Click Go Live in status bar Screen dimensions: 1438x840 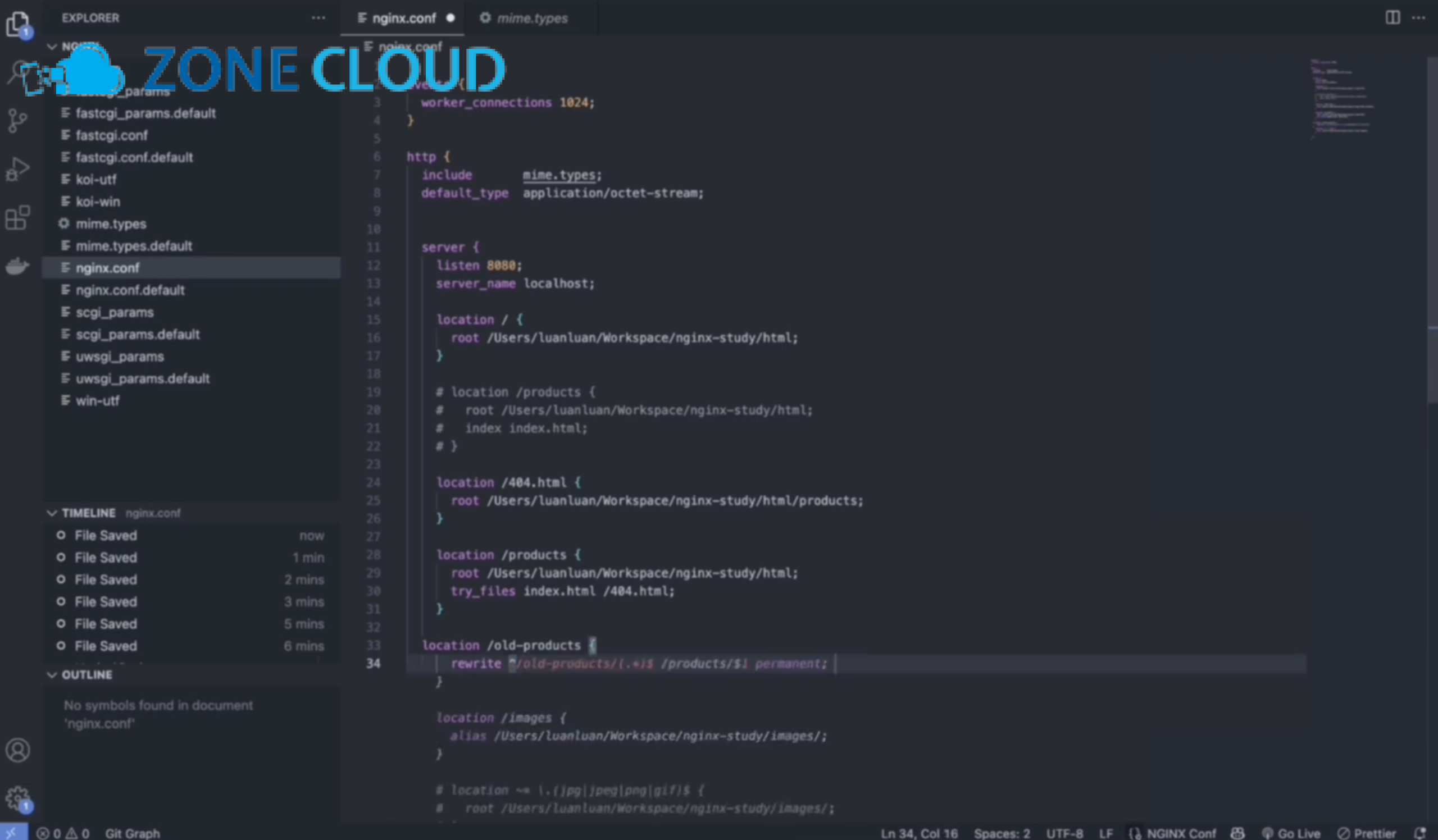pyautogui.click(x=1291, y=833)
